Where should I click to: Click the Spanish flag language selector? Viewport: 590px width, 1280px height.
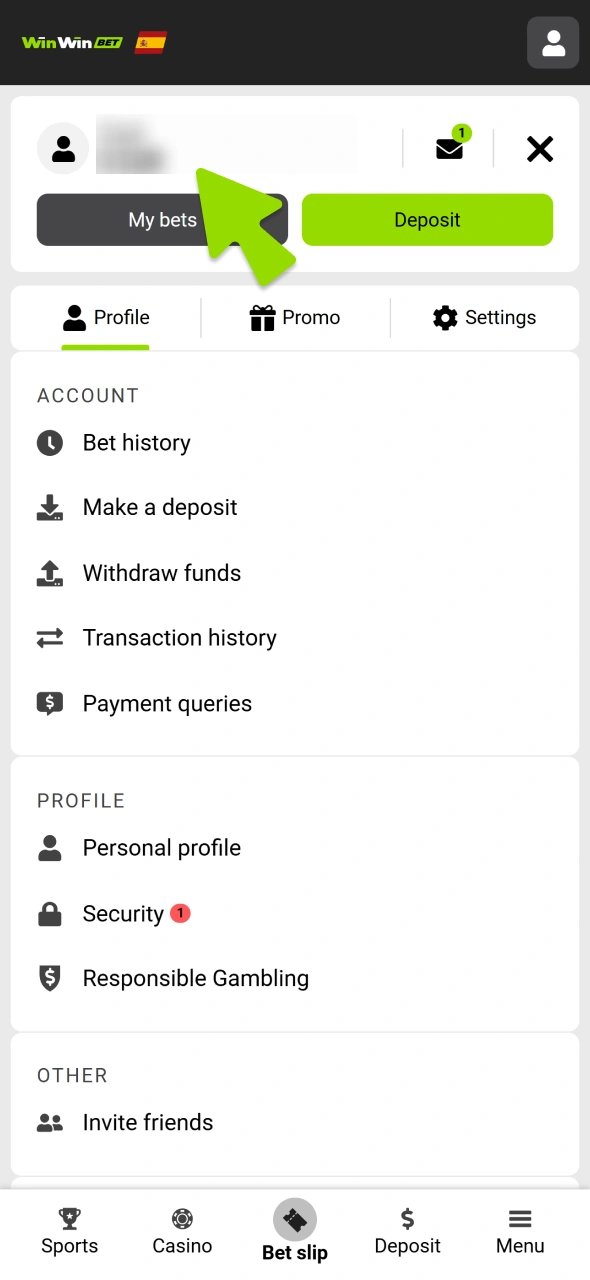(x=151, y=42)
